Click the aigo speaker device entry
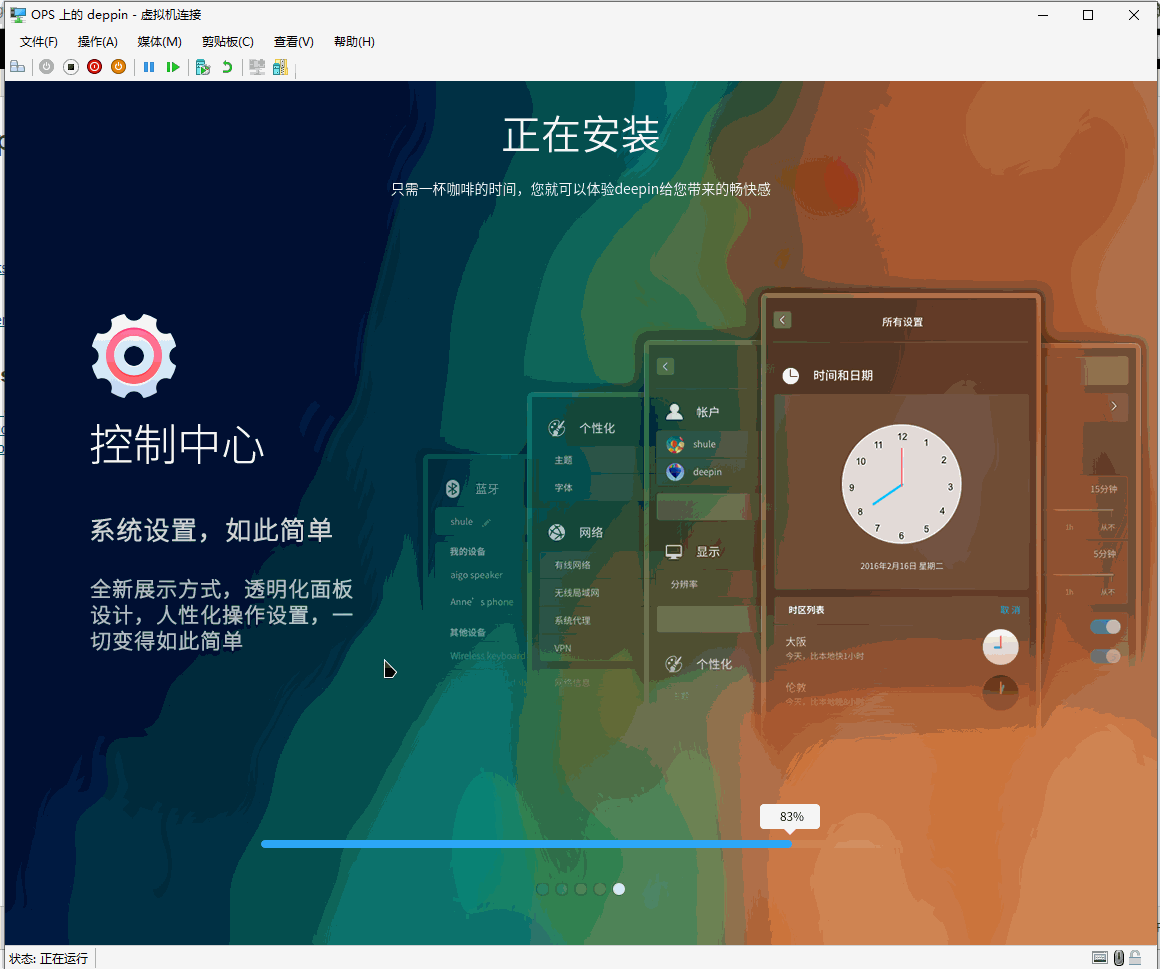 (x=476, y=575)
